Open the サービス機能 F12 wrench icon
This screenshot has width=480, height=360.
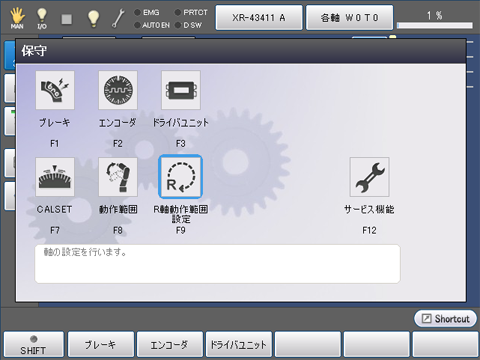[369, 177]
